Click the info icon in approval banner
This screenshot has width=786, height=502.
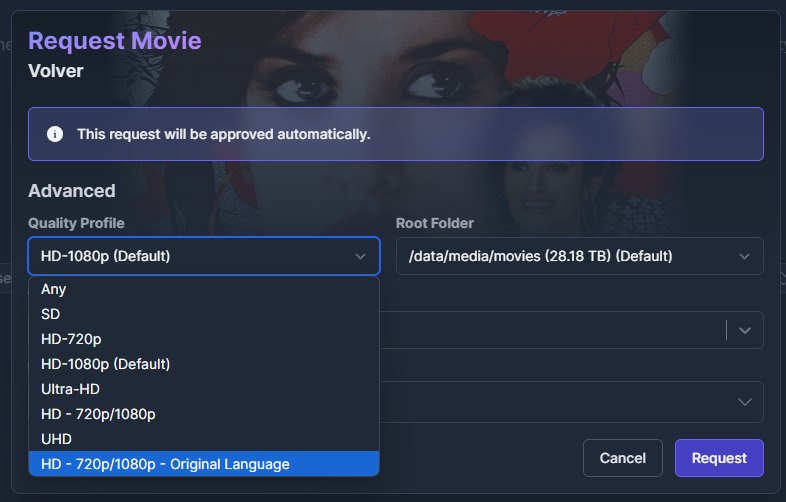click(x=55, y=134)
